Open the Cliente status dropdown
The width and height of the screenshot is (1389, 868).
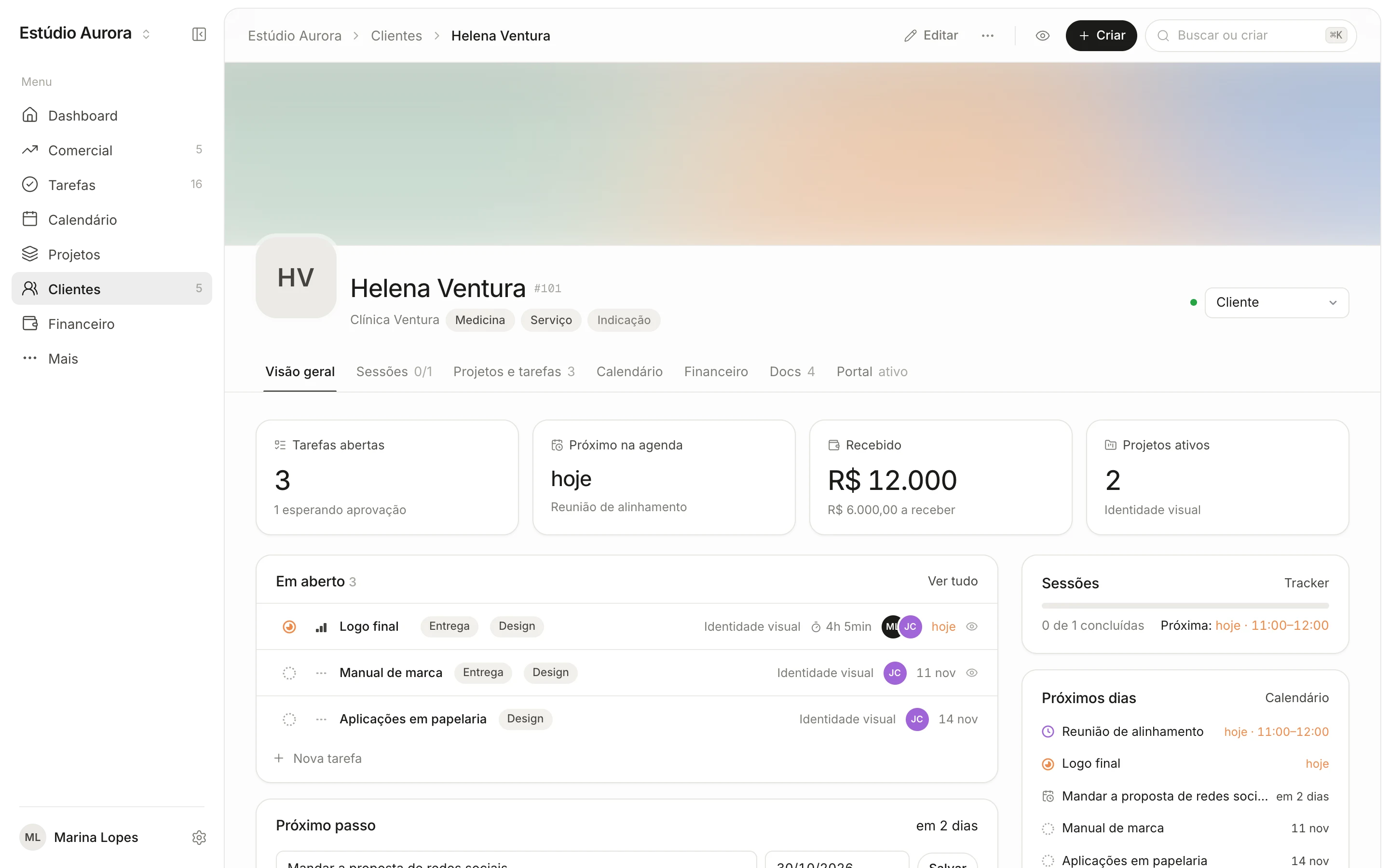pyautogui.click(x=1276, y=302)
